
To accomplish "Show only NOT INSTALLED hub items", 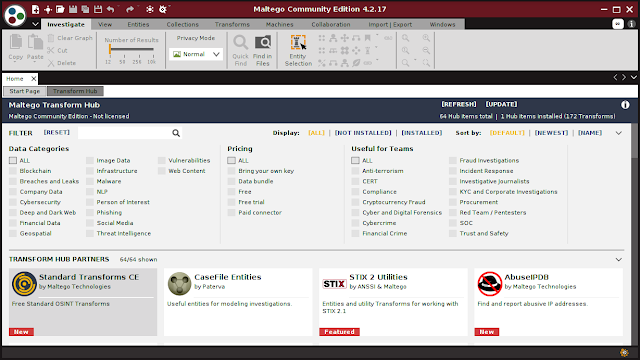I will click(363, 133).
